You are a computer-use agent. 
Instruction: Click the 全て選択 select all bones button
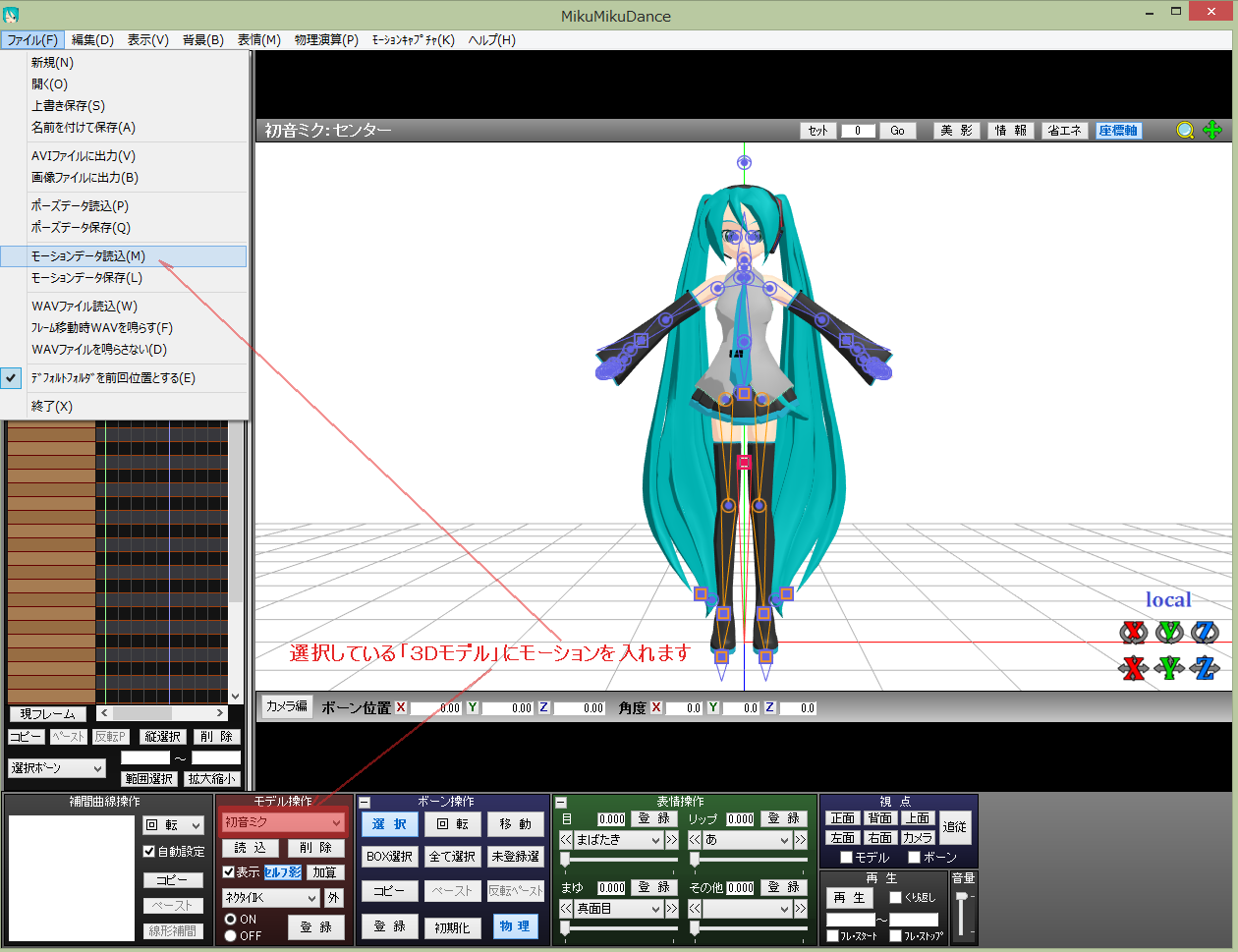tap(453, 857)
